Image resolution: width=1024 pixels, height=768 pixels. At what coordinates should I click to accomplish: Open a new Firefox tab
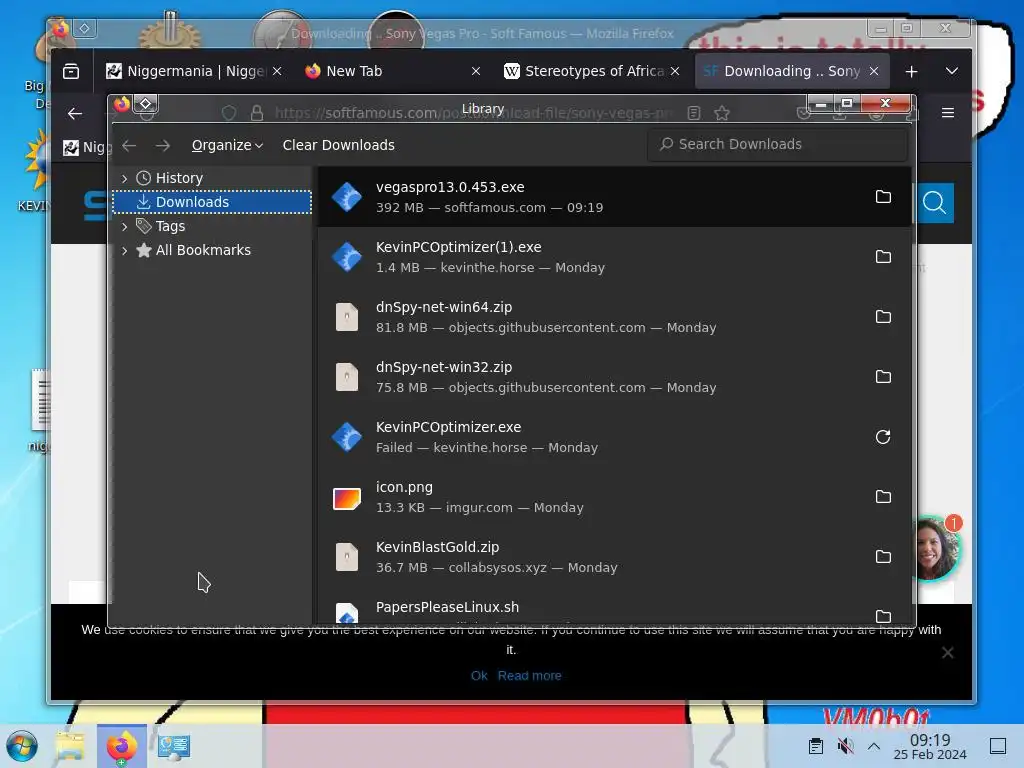point(912,71)
